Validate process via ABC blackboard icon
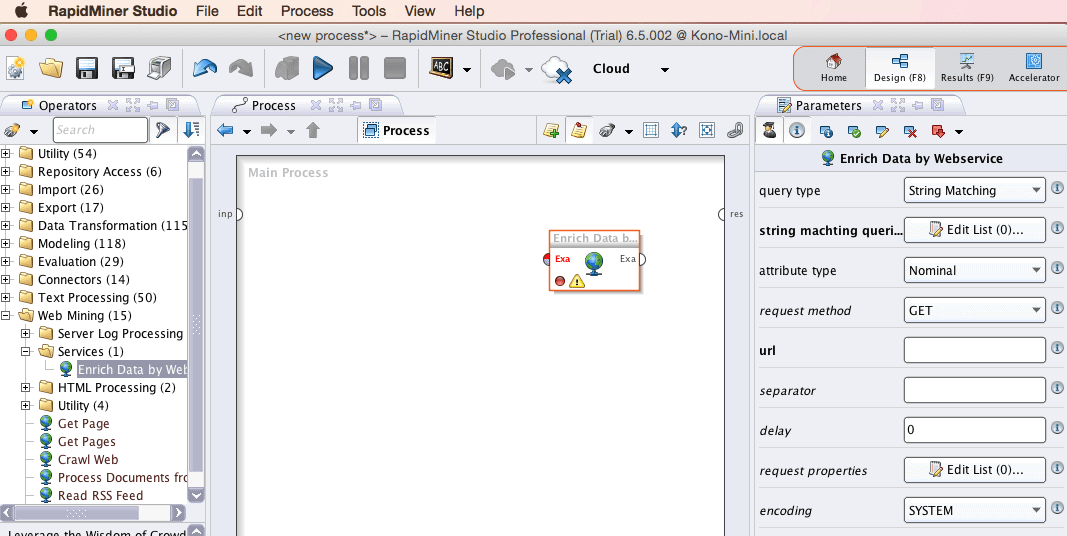 click(441, 68)
